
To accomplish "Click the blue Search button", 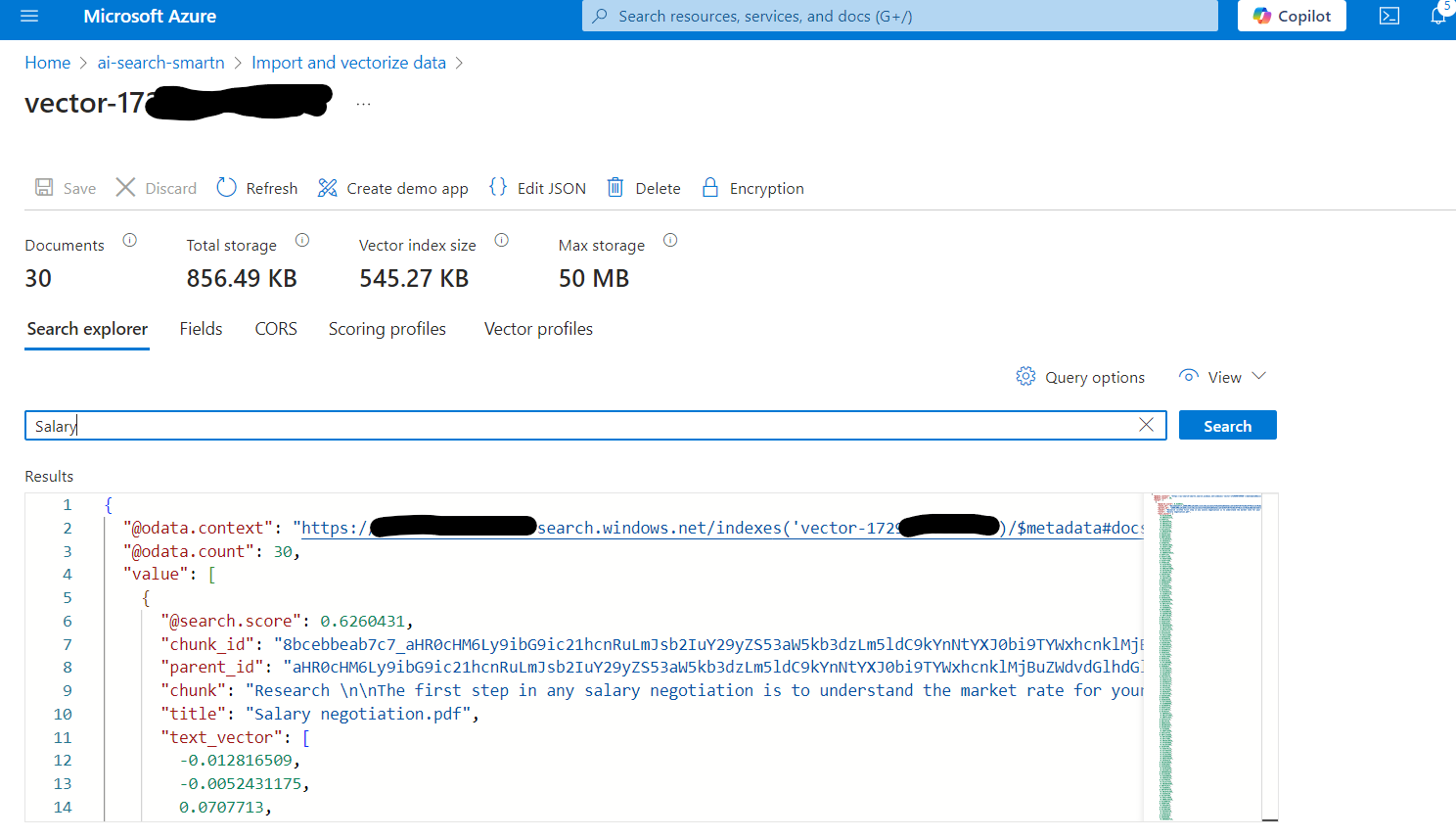I will coord(1227,426).
